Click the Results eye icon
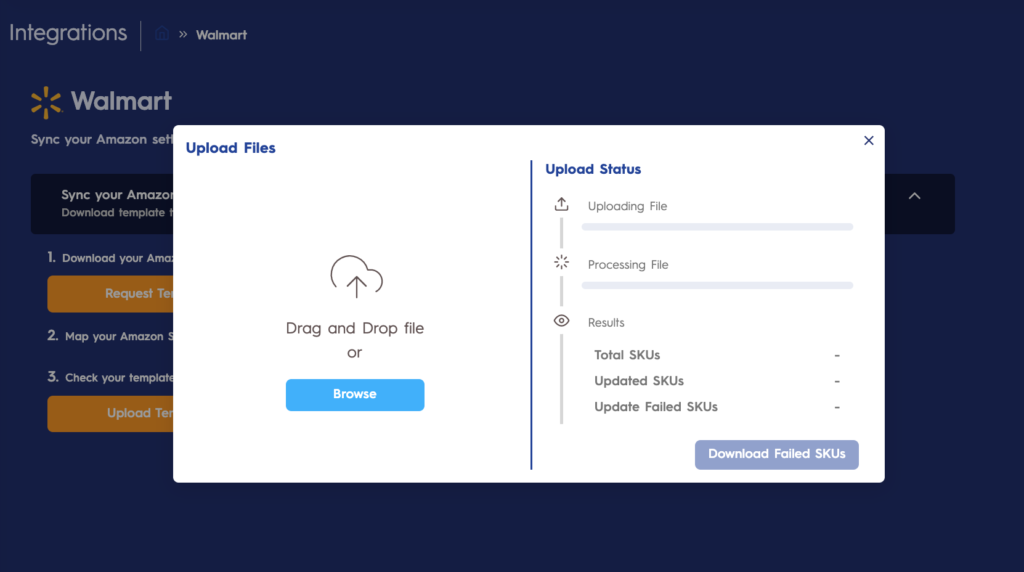Screen dimensions: 1024x572 [562, 321]
